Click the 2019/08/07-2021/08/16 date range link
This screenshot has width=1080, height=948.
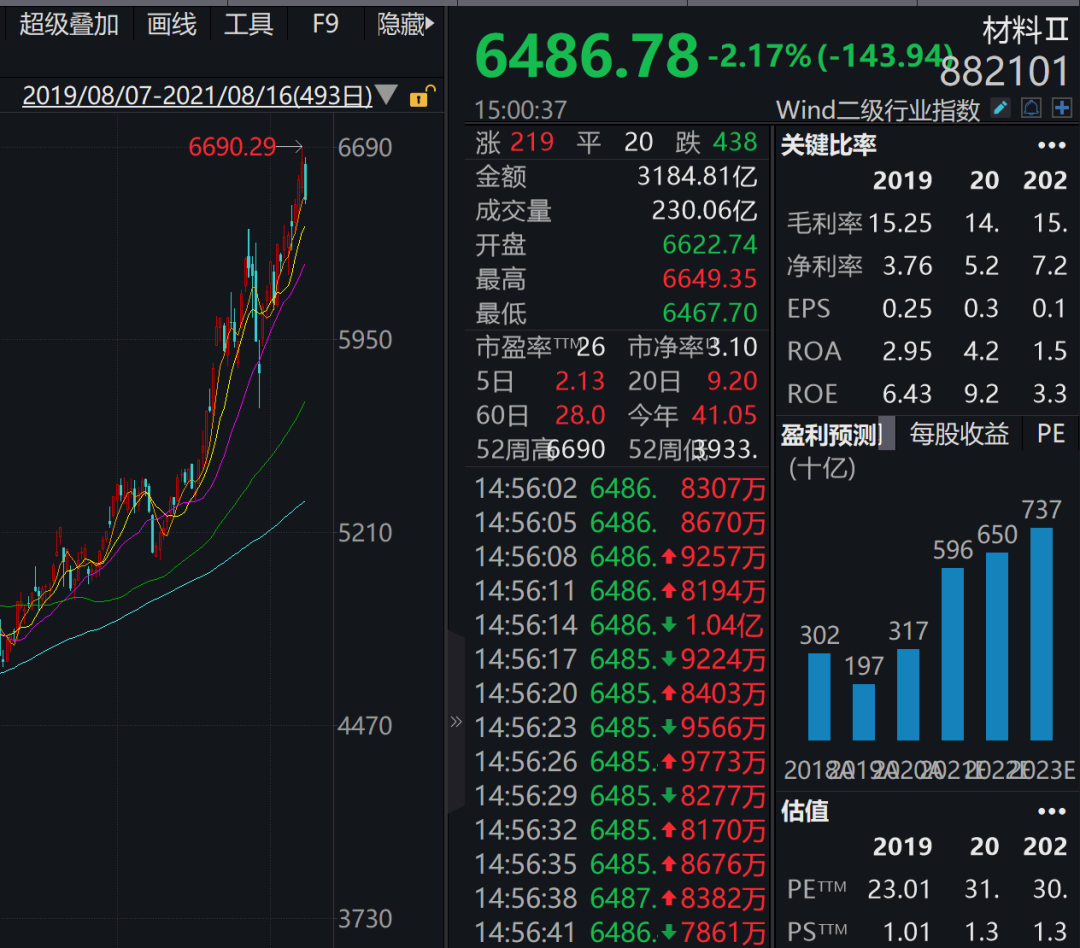(197, 96)
